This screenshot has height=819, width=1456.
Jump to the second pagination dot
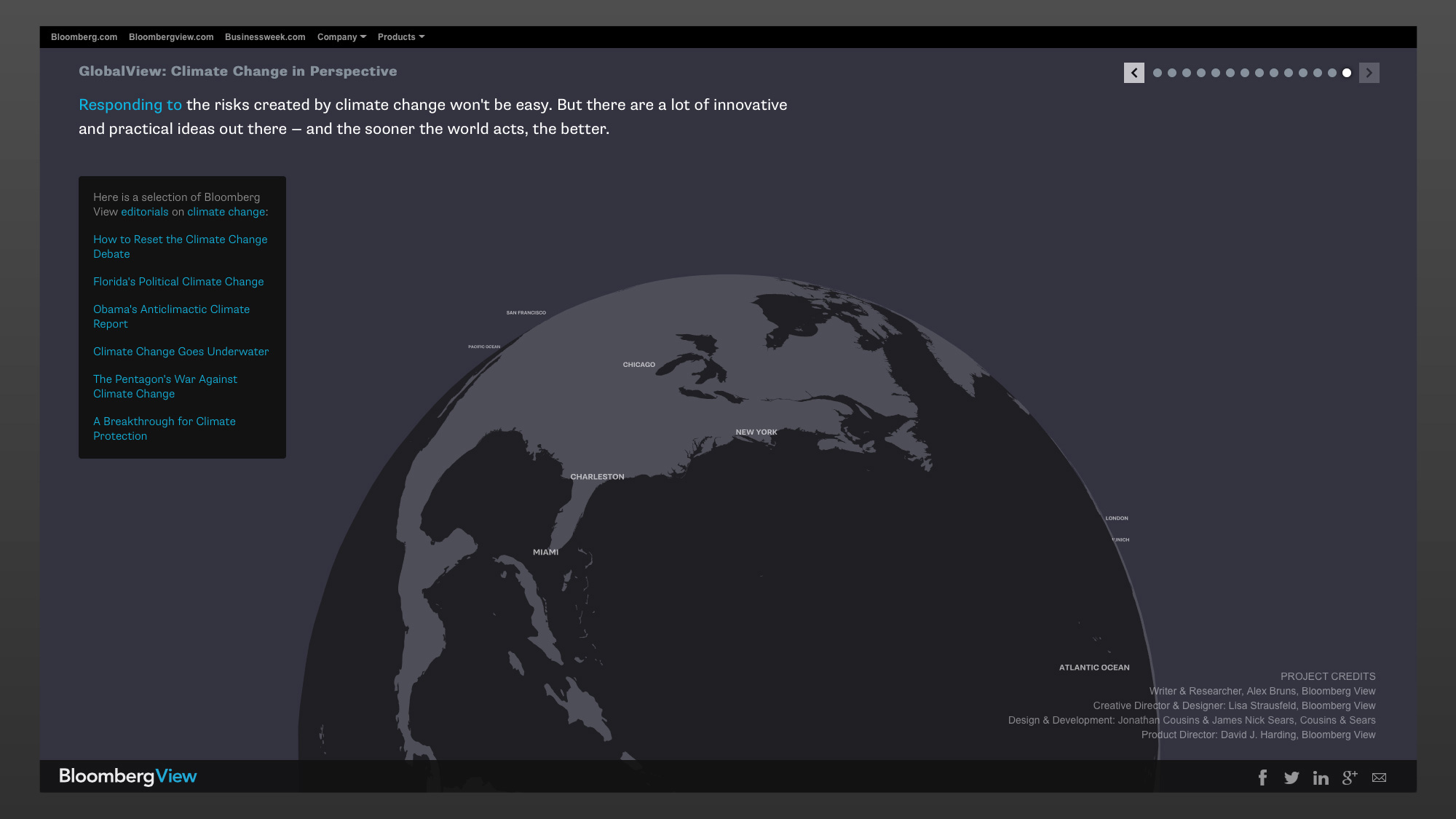coord(1172,73)
